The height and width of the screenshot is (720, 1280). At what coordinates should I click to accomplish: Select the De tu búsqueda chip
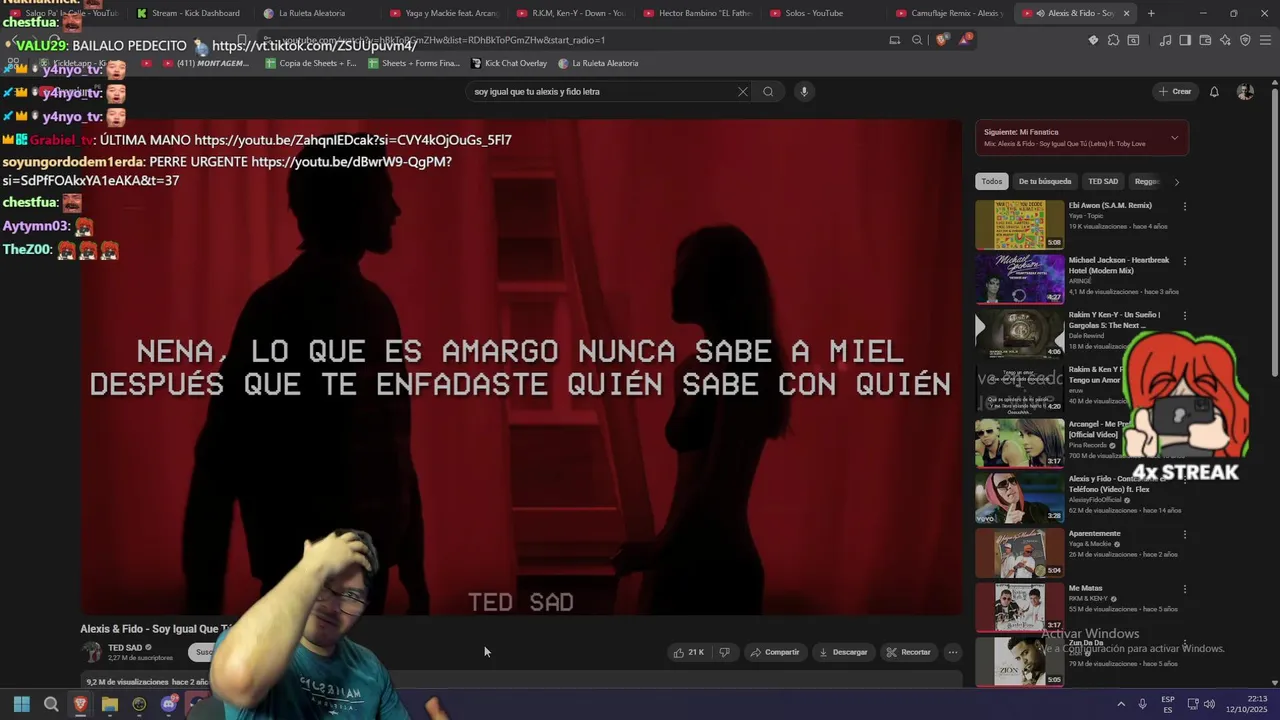click(x=1044, y=182)
